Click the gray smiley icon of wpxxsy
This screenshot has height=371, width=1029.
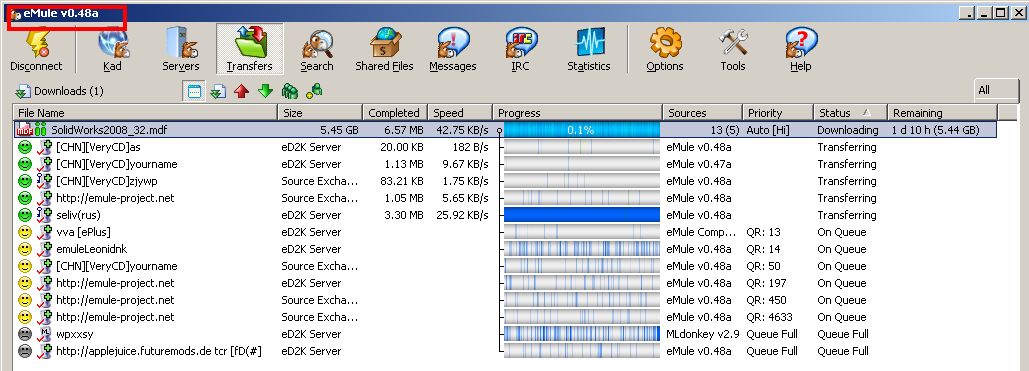click(x=24, y=334)
